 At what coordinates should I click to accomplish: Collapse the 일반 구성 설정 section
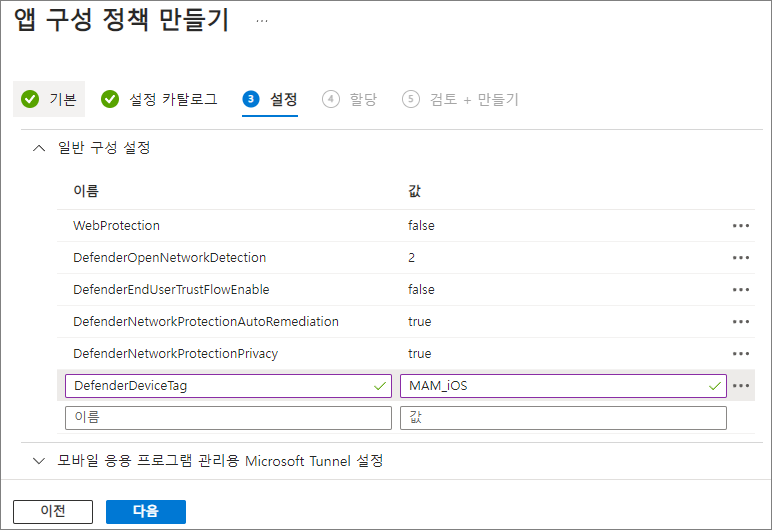point(39,148)
